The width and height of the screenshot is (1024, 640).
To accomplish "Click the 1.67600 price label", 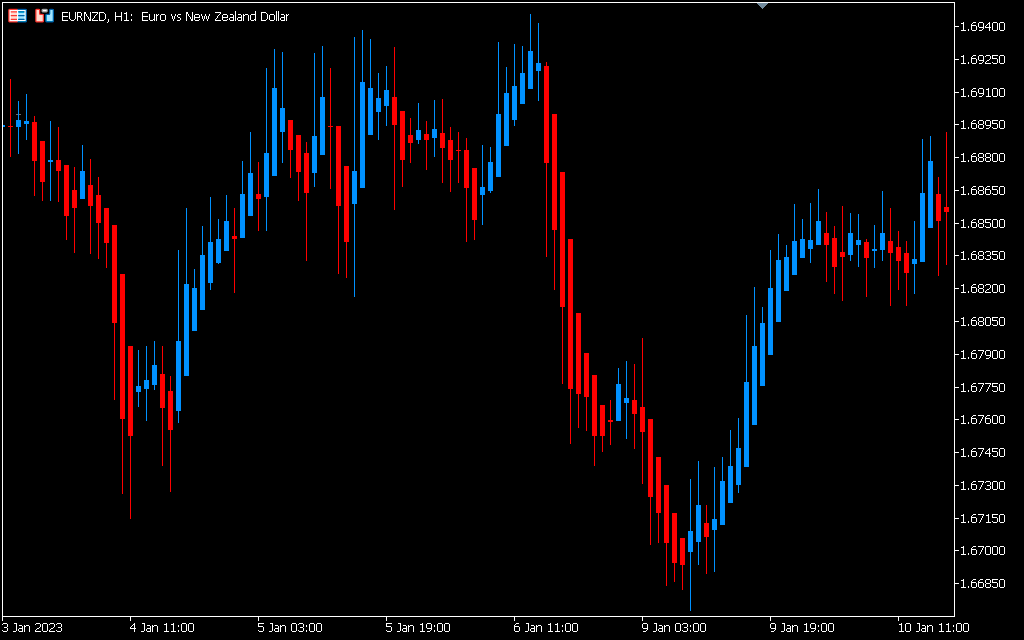I will pyautogui.click(x=982, y=420).
